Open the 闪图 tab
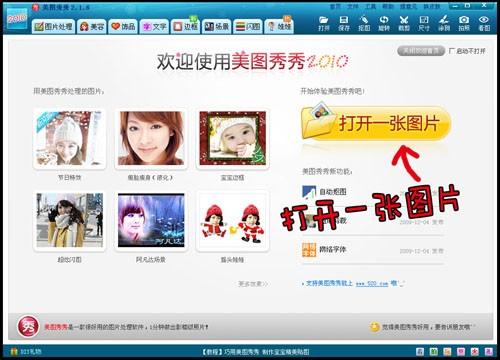500x360 pixels. coord(248,26)
